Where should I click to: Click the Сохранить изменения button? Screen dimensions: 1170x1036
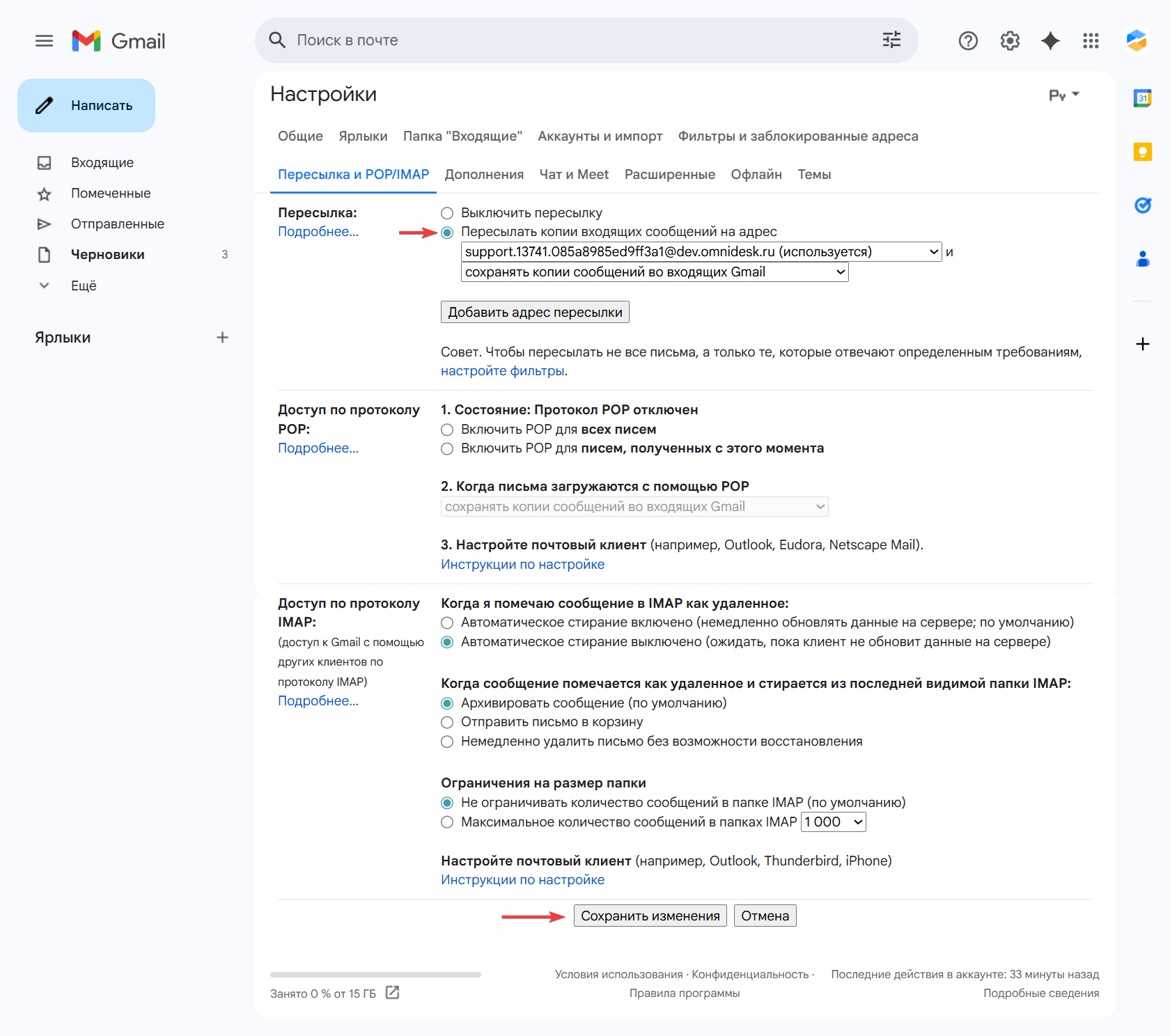tap(650, 916)
